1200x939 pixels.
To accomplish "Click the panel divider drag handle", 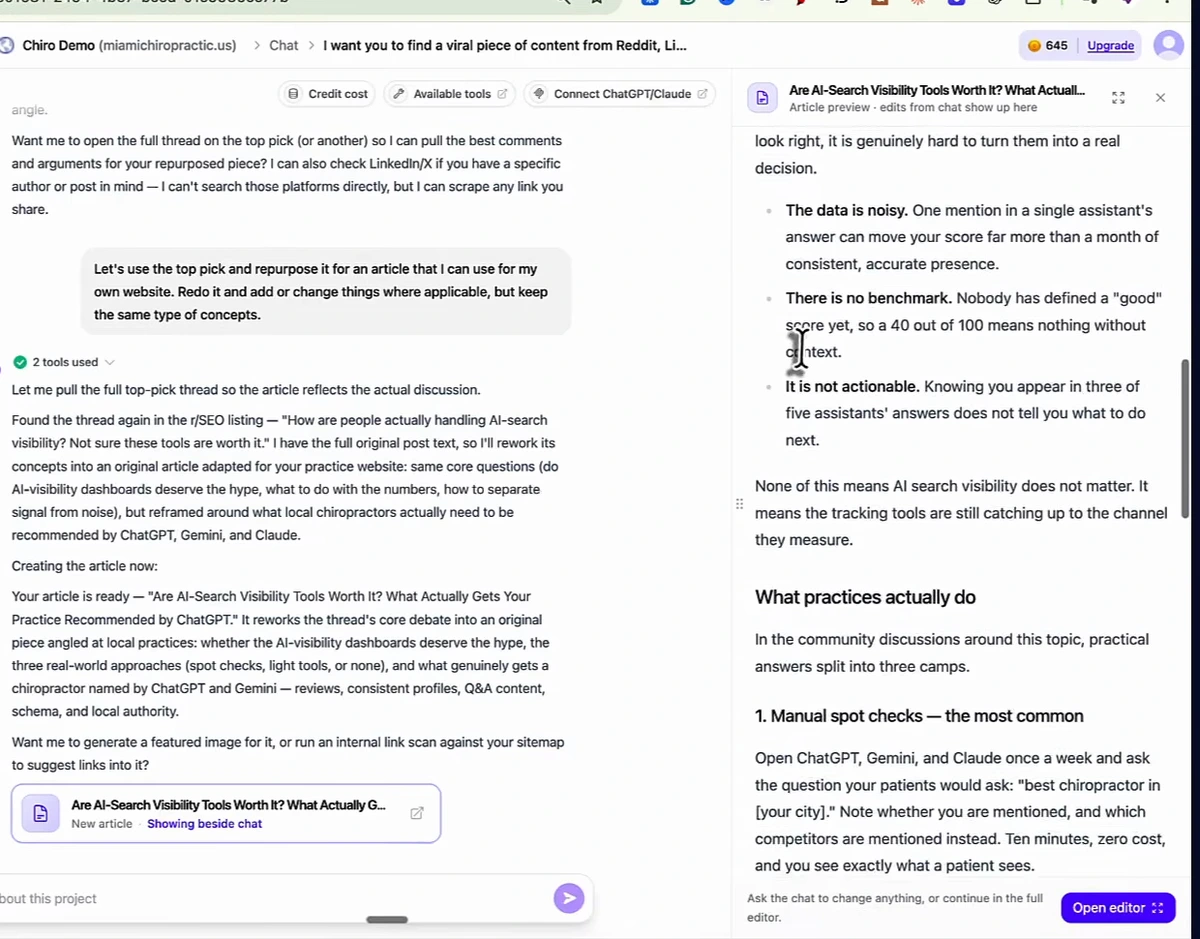I will click(739, 503).
